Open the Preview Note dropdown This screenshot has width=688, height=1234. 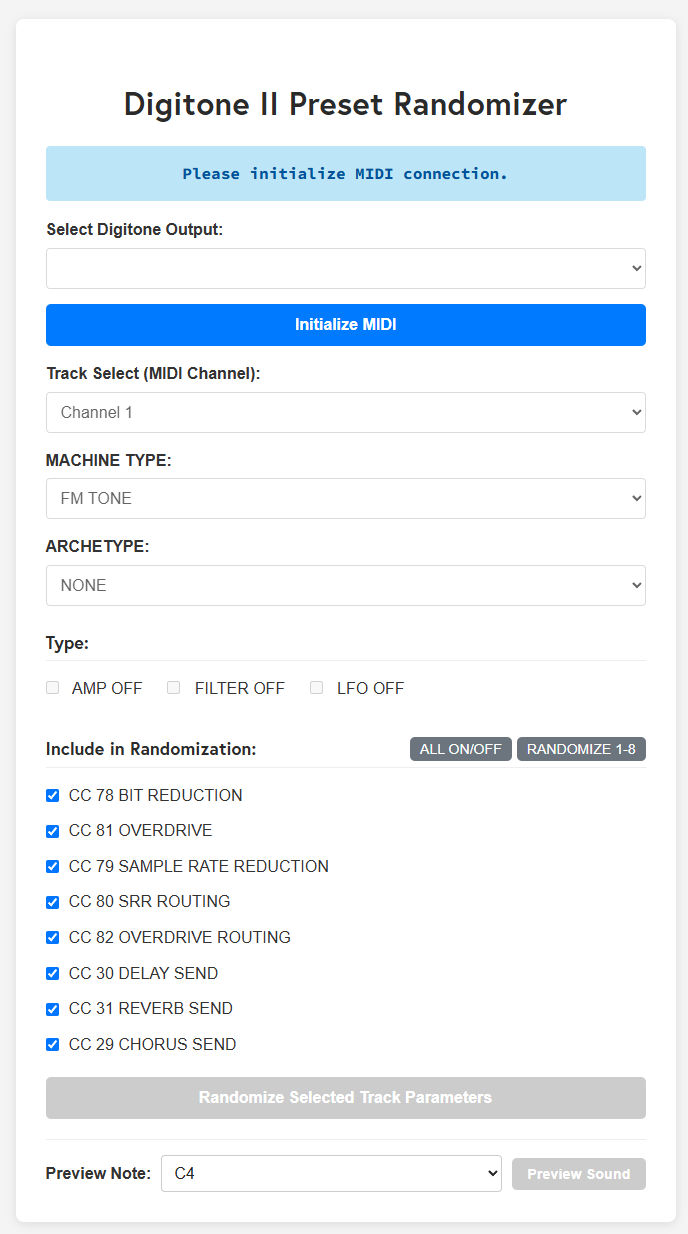pyautogui.click(x=331, y=1174)
